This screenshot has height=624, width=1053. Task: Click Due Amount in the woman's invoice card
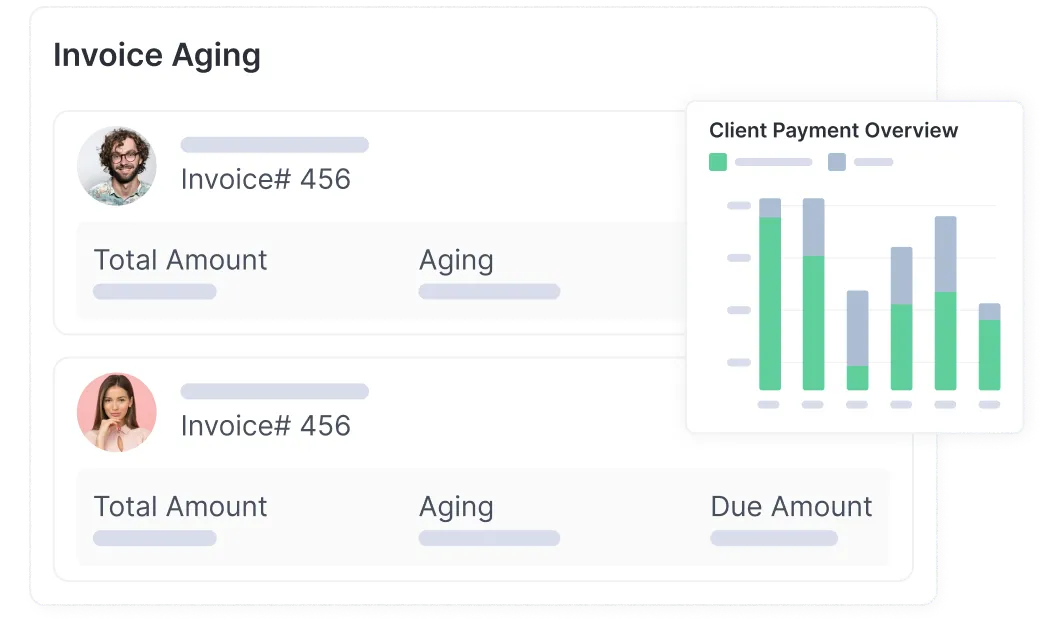[x=791, y=506]
